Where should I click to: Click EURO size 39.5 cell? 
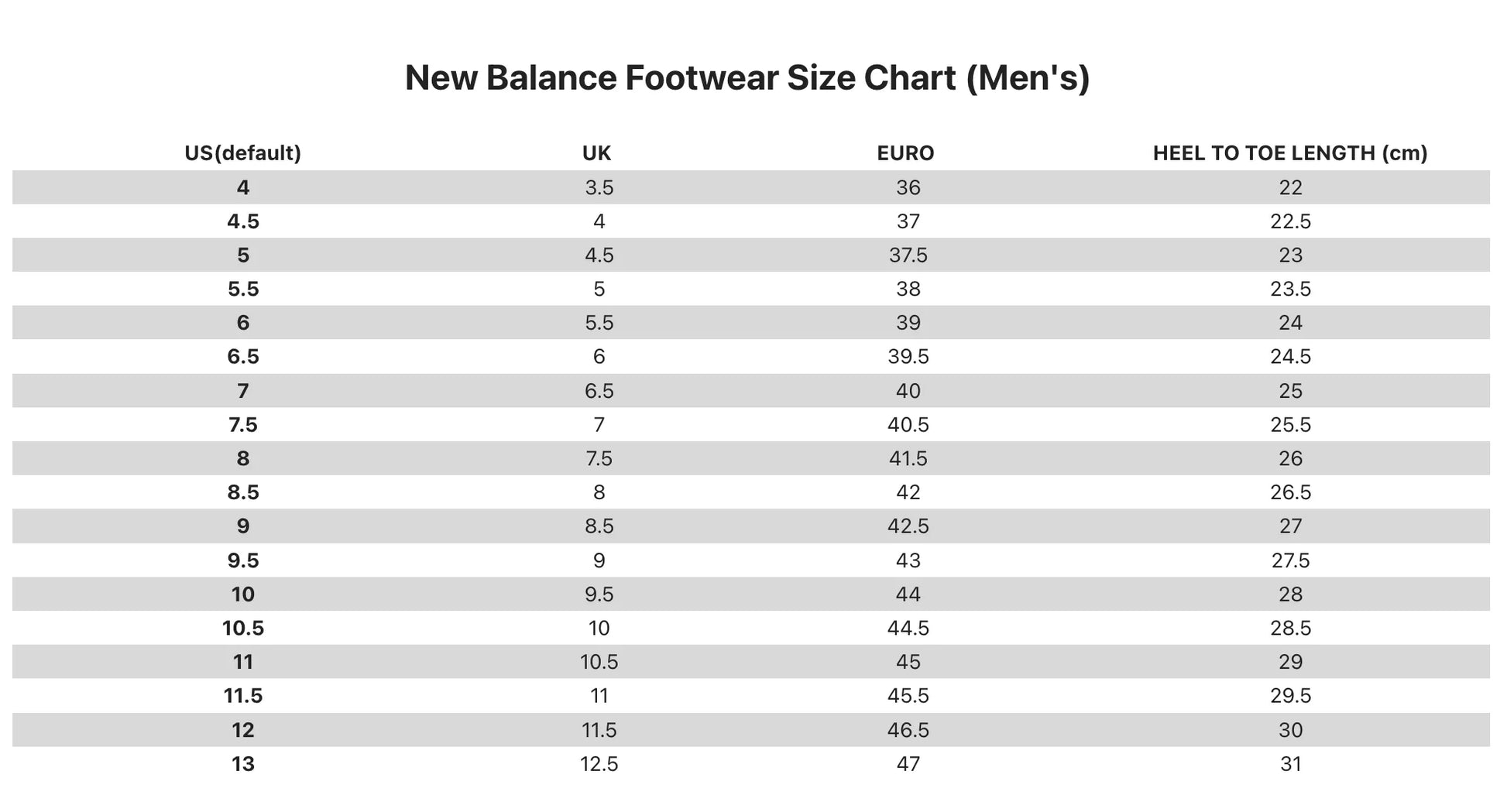coord(908,357)
